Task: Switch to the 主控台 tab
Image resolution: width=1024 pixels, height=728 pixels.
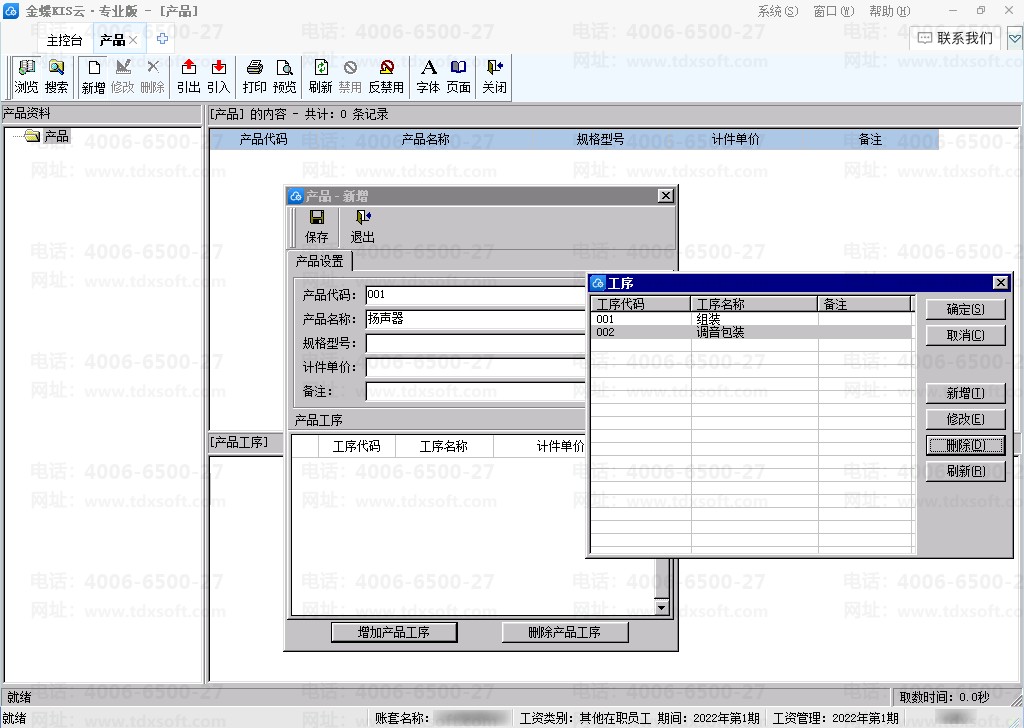Action: point(64,40)
